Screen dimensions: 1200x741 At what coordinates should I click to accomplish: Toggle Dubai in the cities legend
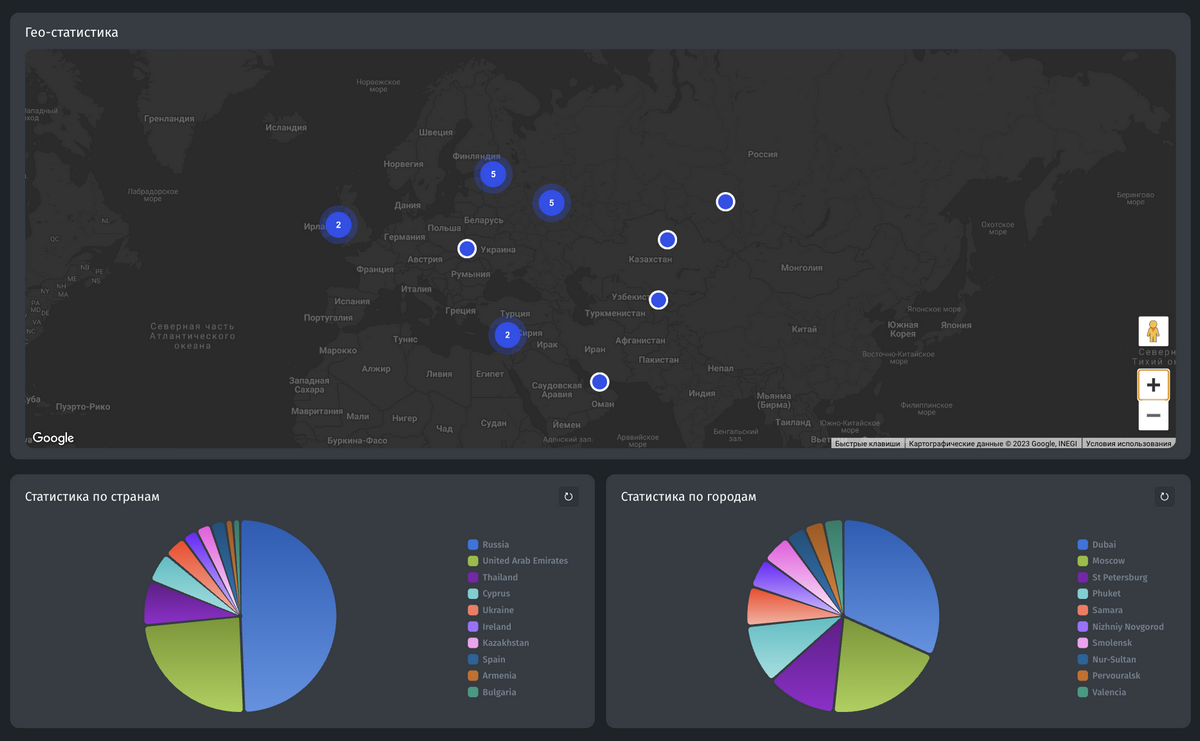pos(1103,545)
